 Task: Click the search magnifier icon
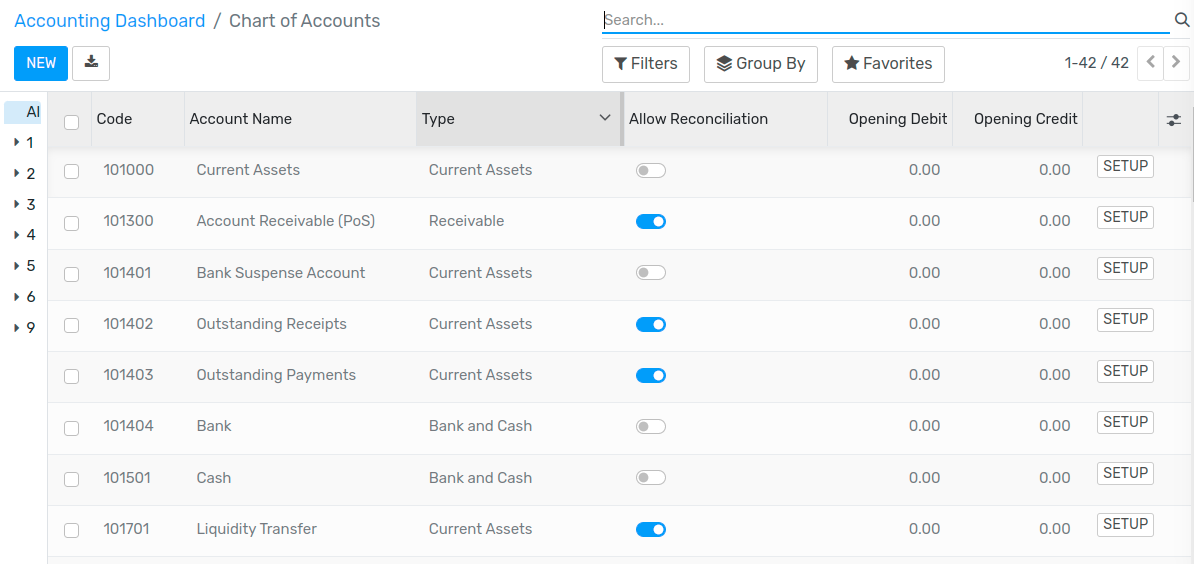(x=1182, y=21)
